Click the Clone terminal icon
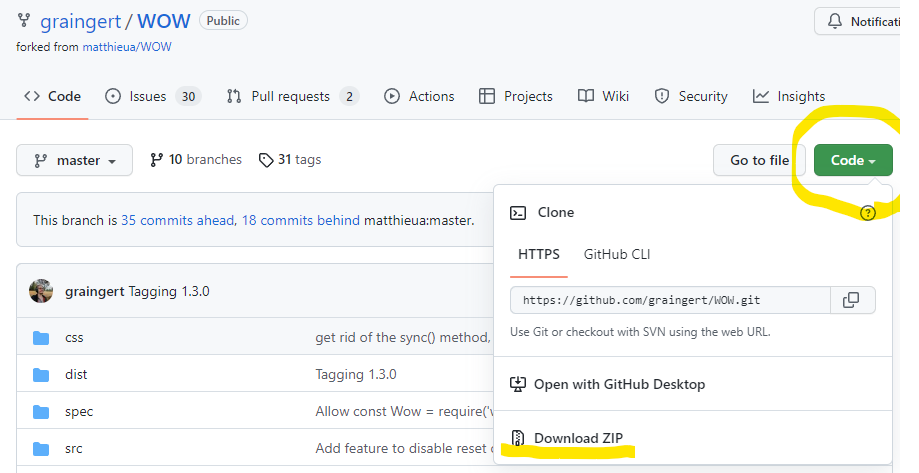 click(518, 212)
